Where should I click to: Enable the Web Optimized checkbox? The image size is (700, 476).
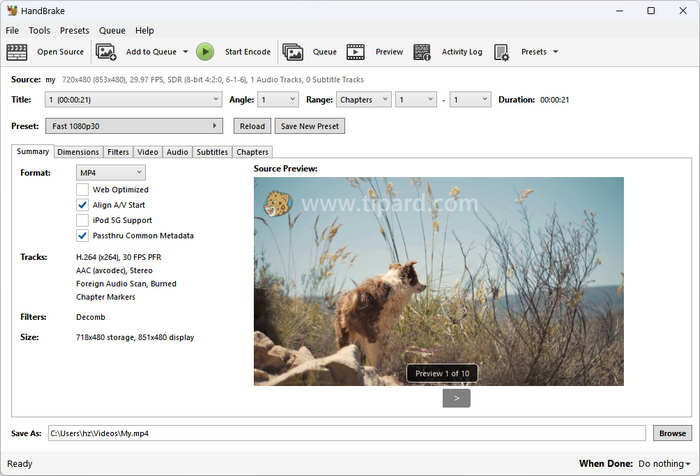point(82,189)
